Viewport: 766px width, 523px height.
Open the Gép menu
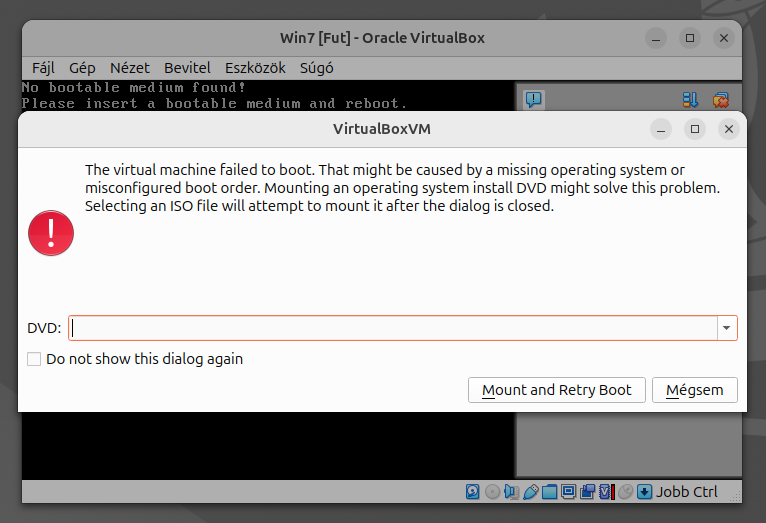coord(82,68)
